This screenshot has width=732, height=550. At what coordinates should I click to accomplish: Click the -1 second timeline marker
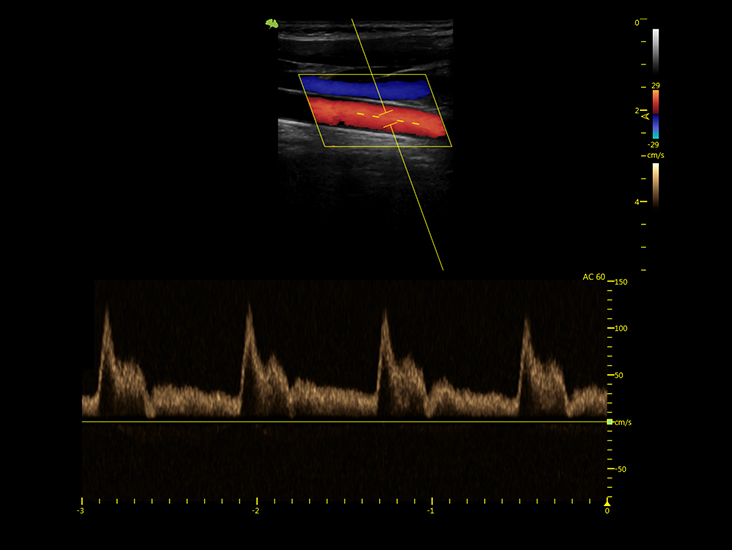[430, 511]
